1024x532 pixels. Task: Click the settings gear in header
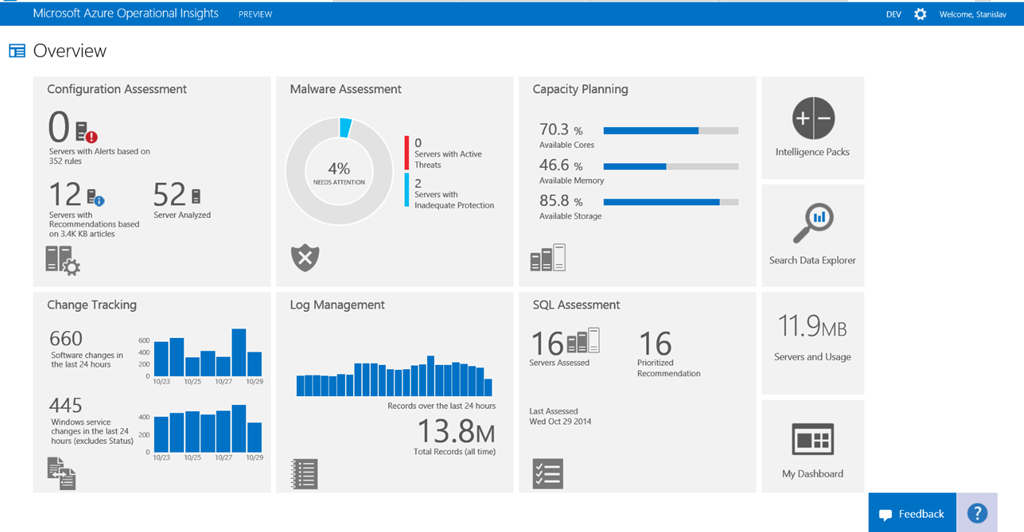click(920, 14)
